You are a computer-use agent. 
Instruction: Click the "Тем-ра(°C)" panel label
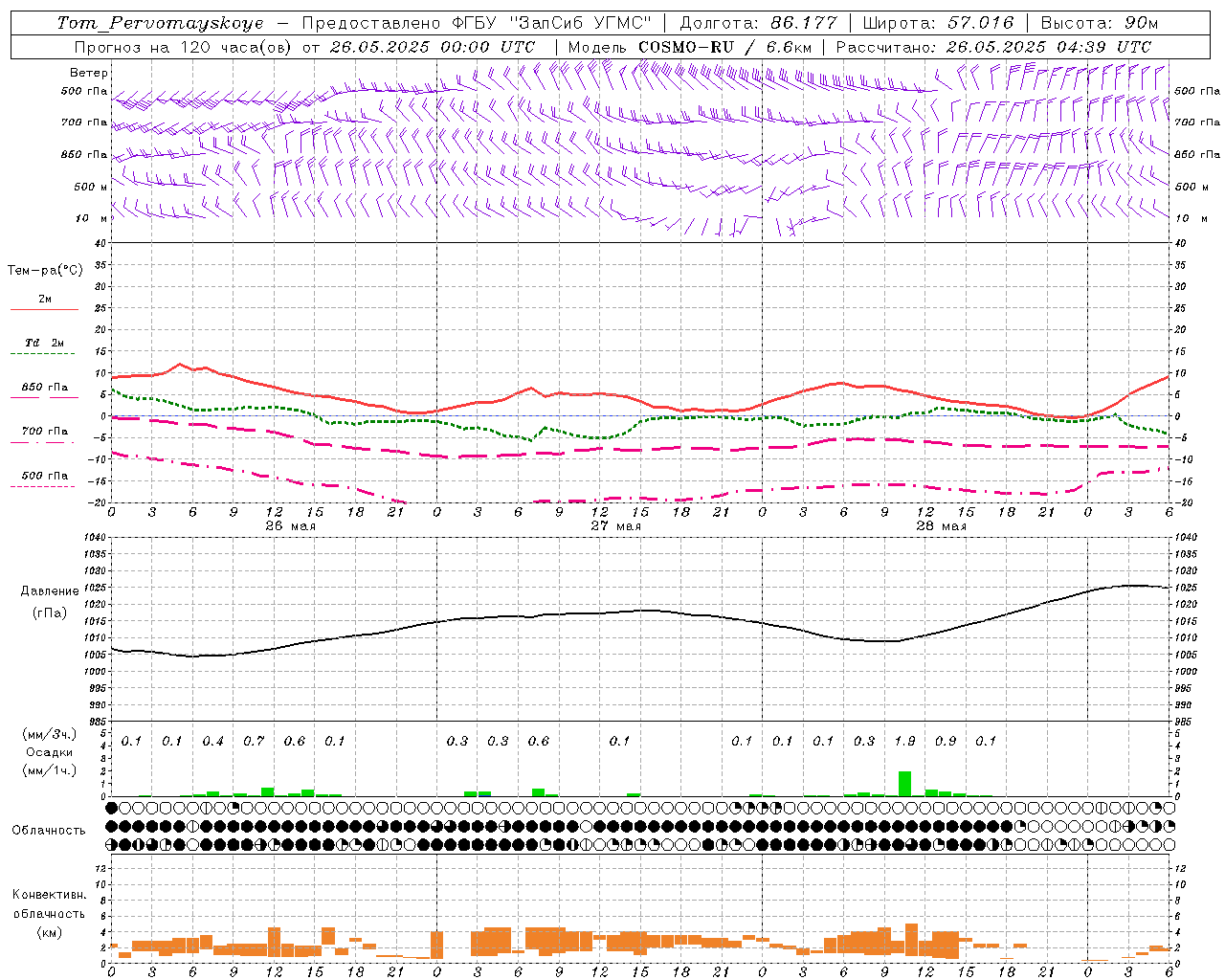coord(45,271)
